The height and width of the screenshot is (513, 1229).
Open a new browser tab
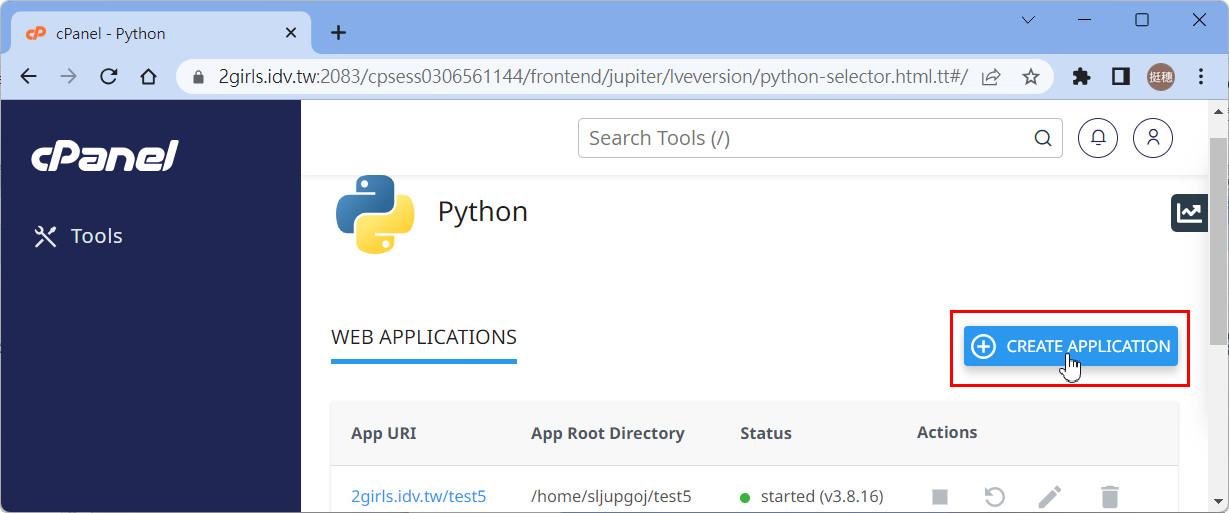click(338, 33)
